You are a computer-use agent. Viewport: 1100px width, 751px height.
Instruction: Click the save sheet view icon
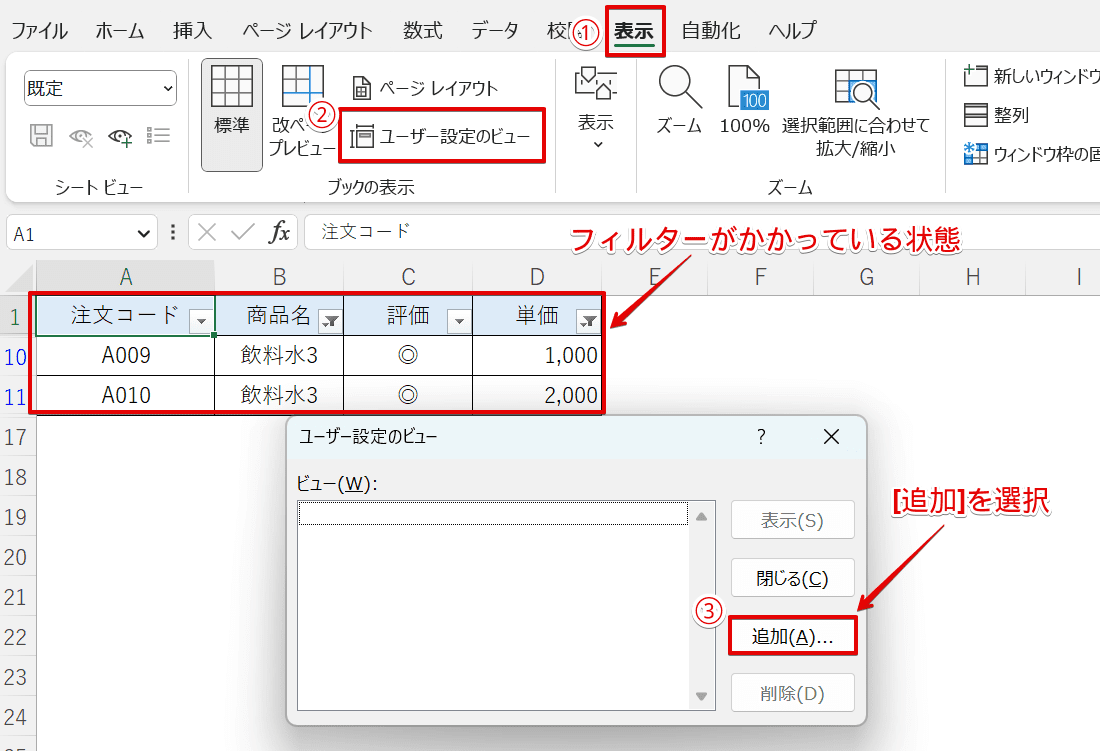41,135
